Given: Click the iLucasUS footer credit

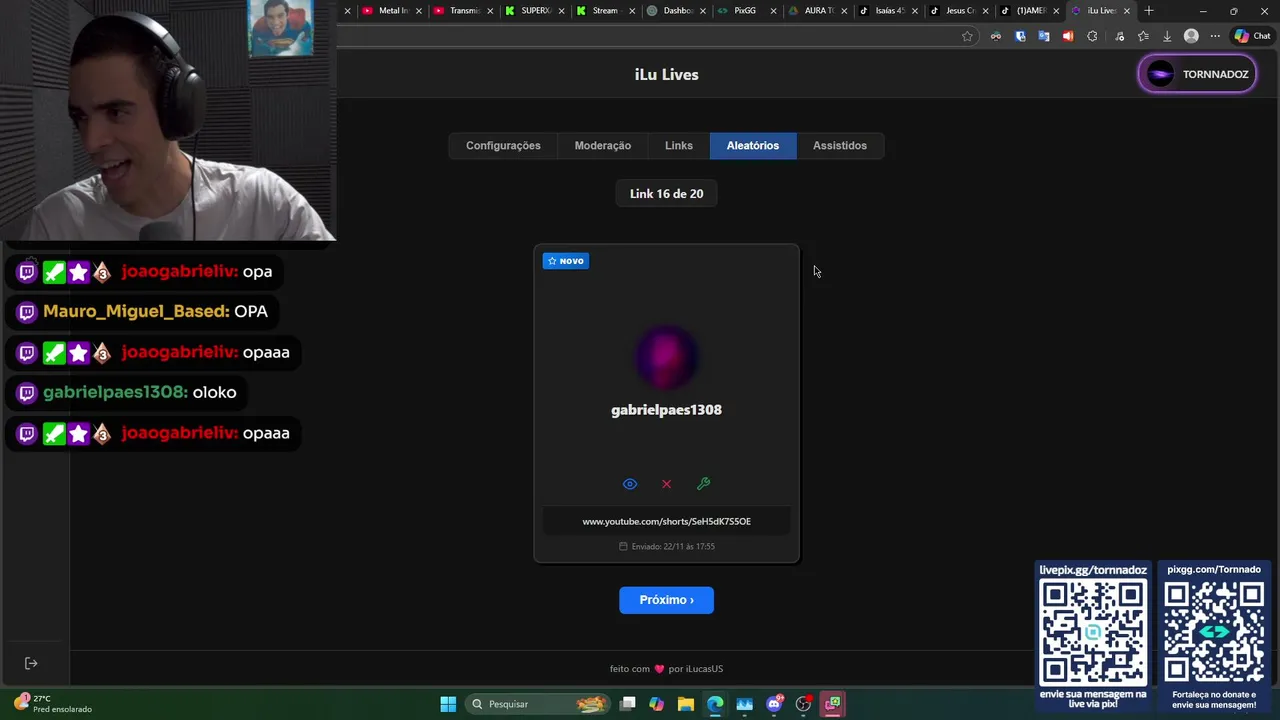Looking at the screenshot, I should coord(704,669).
